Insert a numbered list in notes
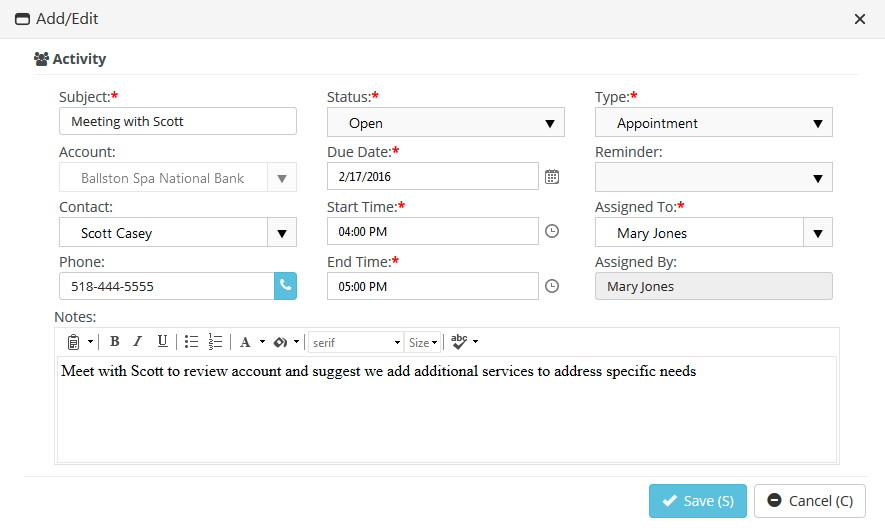Image resolution: width=885 pixels, height=528 pixels. point(215,342)
